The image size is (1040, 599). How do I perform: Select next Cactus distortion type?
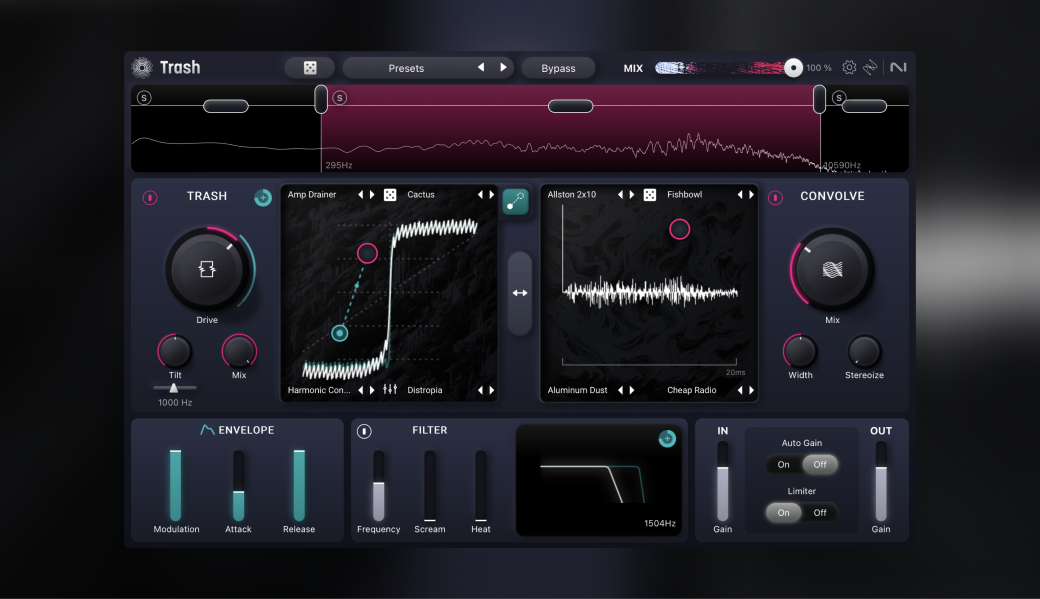point(491,194)
